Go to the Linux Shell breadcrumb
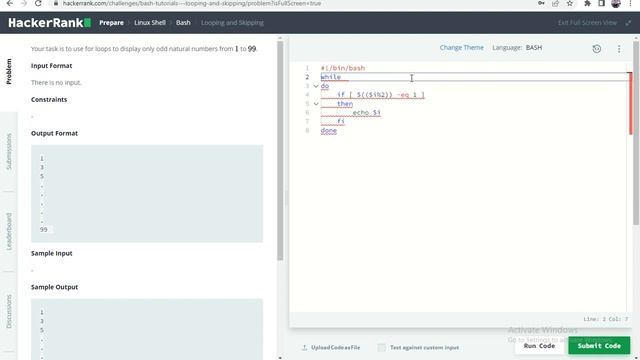Image resolution: width=640 pixels, height=360 pixels. click(150, 23)
